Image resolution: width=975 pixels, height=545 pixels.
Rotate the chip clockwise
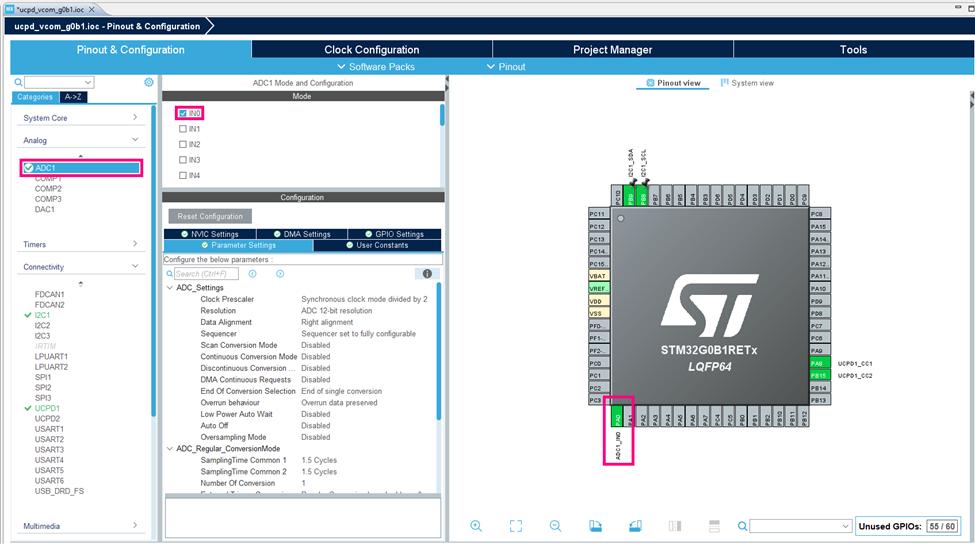pos(595,526)
